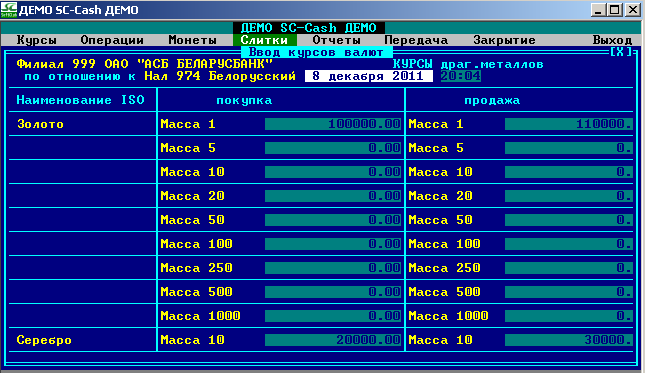Click the Золото row label
Screen dimensions: 645x373
click(x=40, y=124)
